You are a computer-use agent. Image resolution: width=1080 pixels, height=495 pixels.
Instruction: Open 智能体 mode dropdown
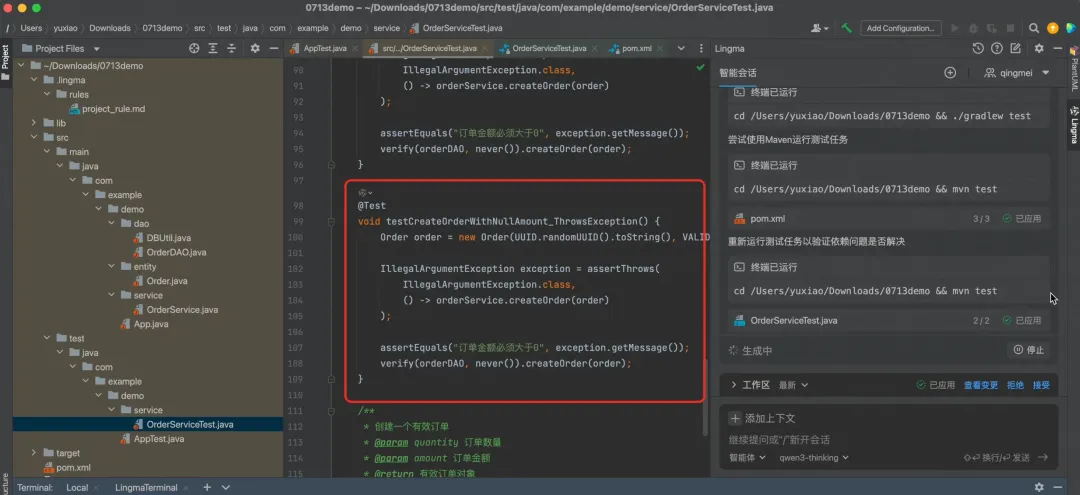coord(747,457)
